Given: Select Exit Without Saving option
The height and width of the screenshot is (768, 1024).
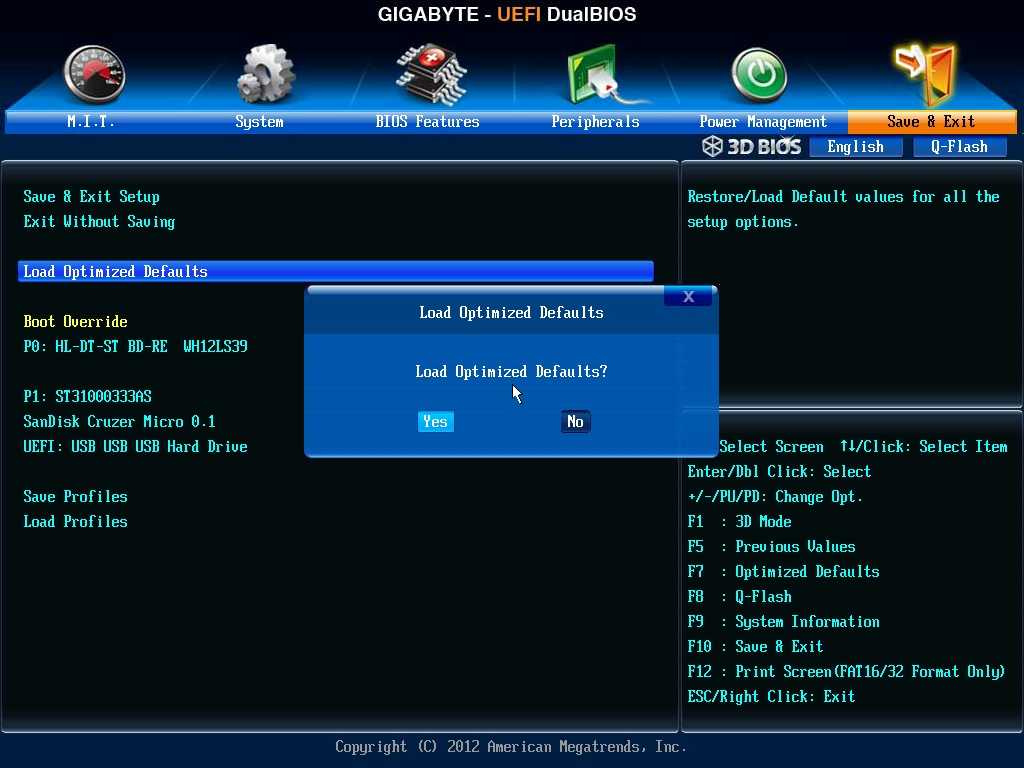Looking at the screenshot, I should (x=99, y=222).
